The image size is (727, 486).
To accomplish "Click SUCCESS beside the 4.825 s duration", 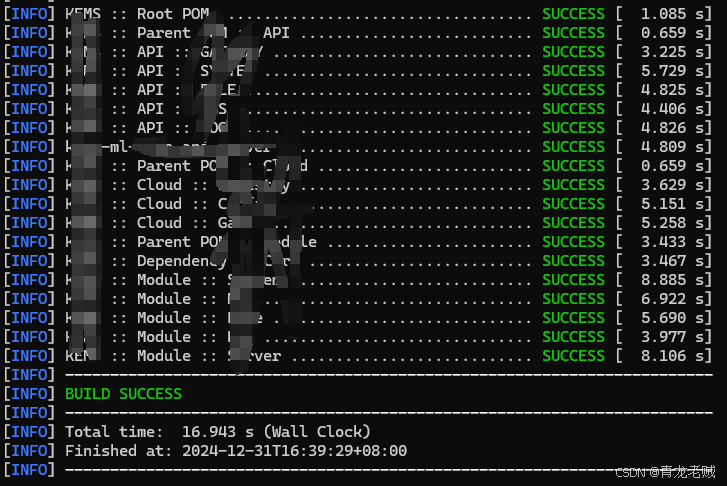I will [573, 90].
